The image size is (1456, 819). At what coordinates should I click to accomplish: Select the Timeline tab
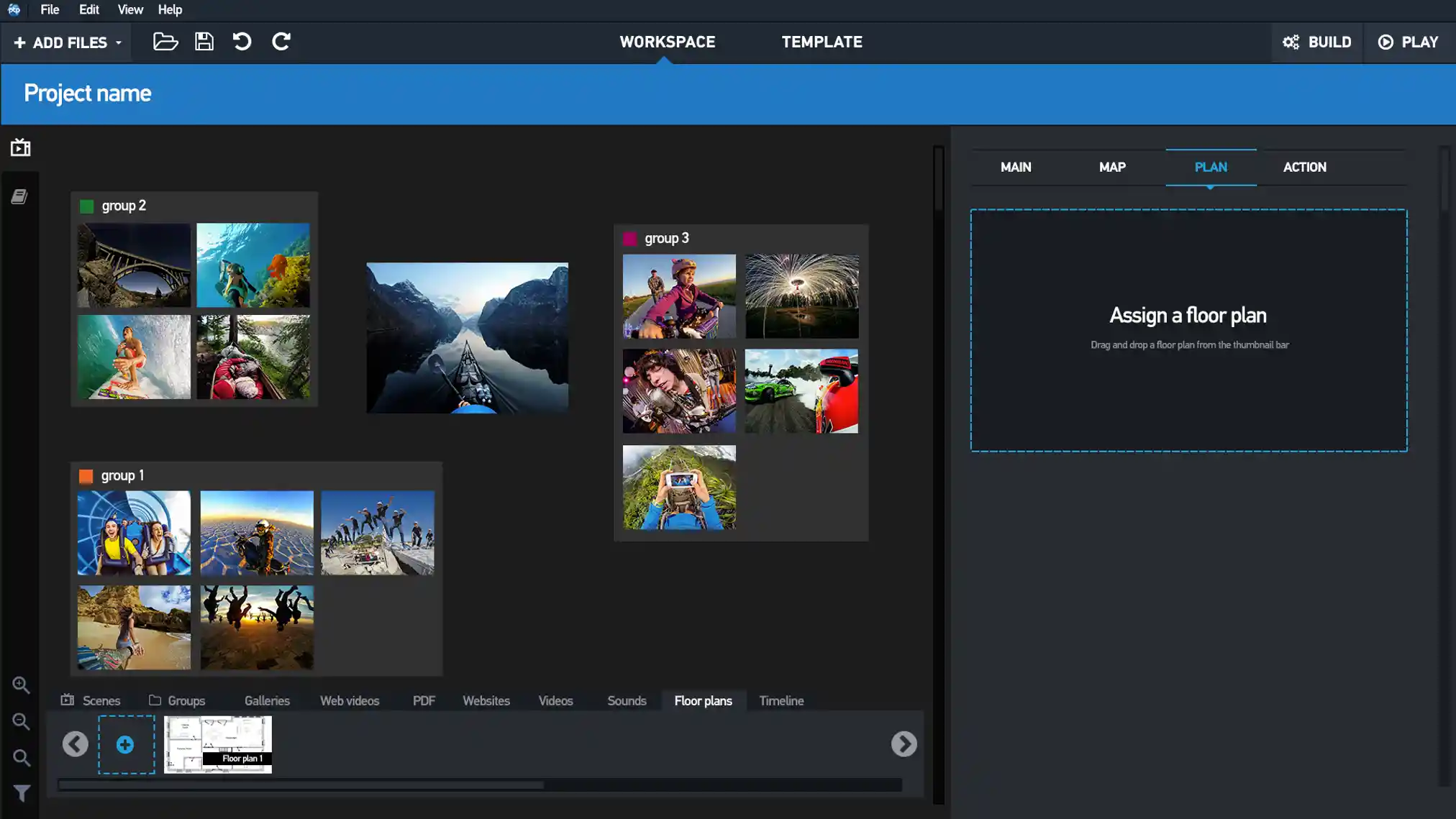click(782, 700)
